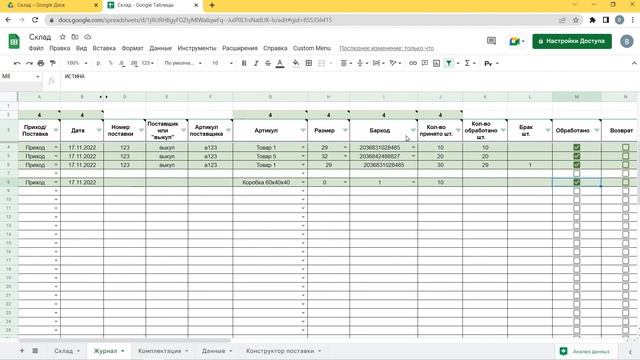
Task: Open the font family dropdown
Action: [x=183, y=63]
